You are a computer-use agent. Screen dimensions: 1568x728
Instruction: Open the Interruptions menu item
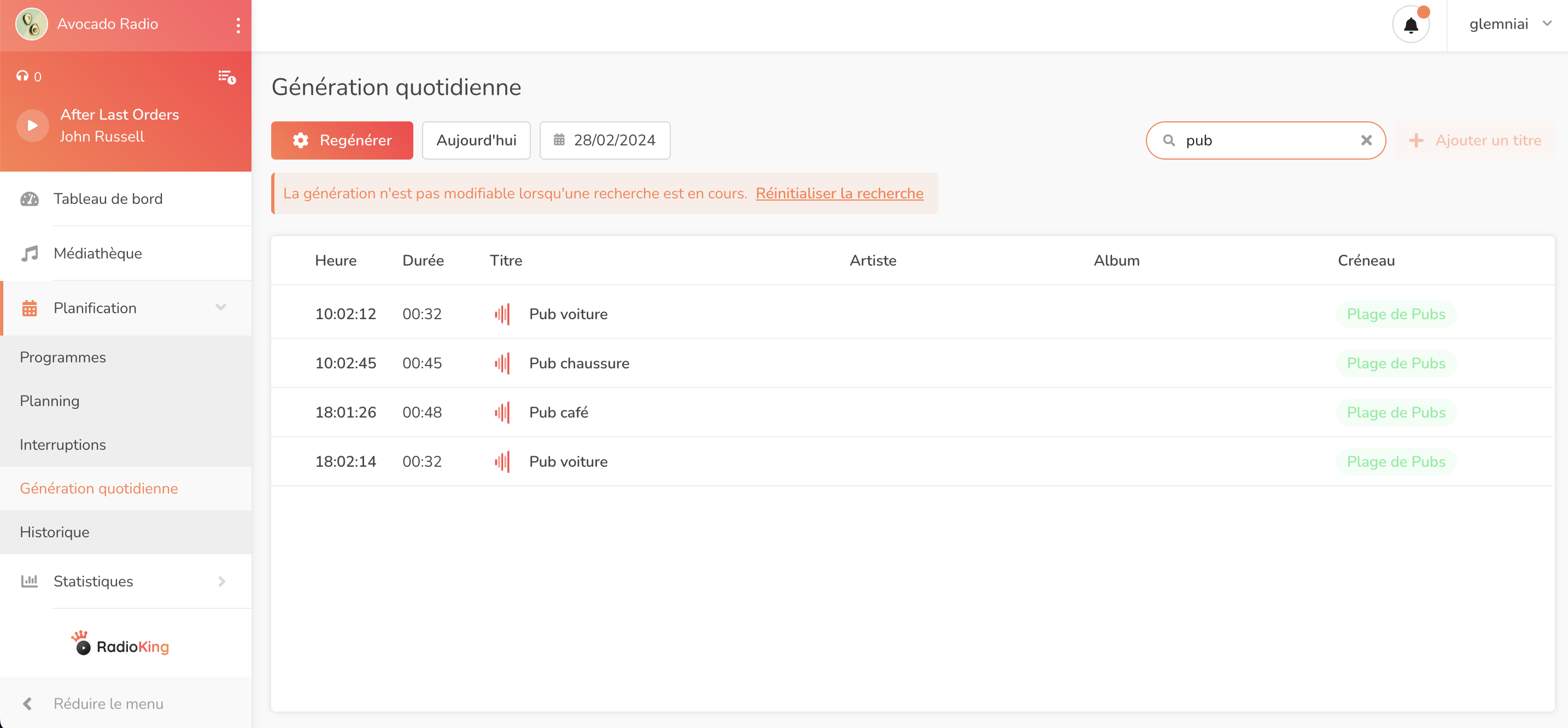(x=63, y=444)
